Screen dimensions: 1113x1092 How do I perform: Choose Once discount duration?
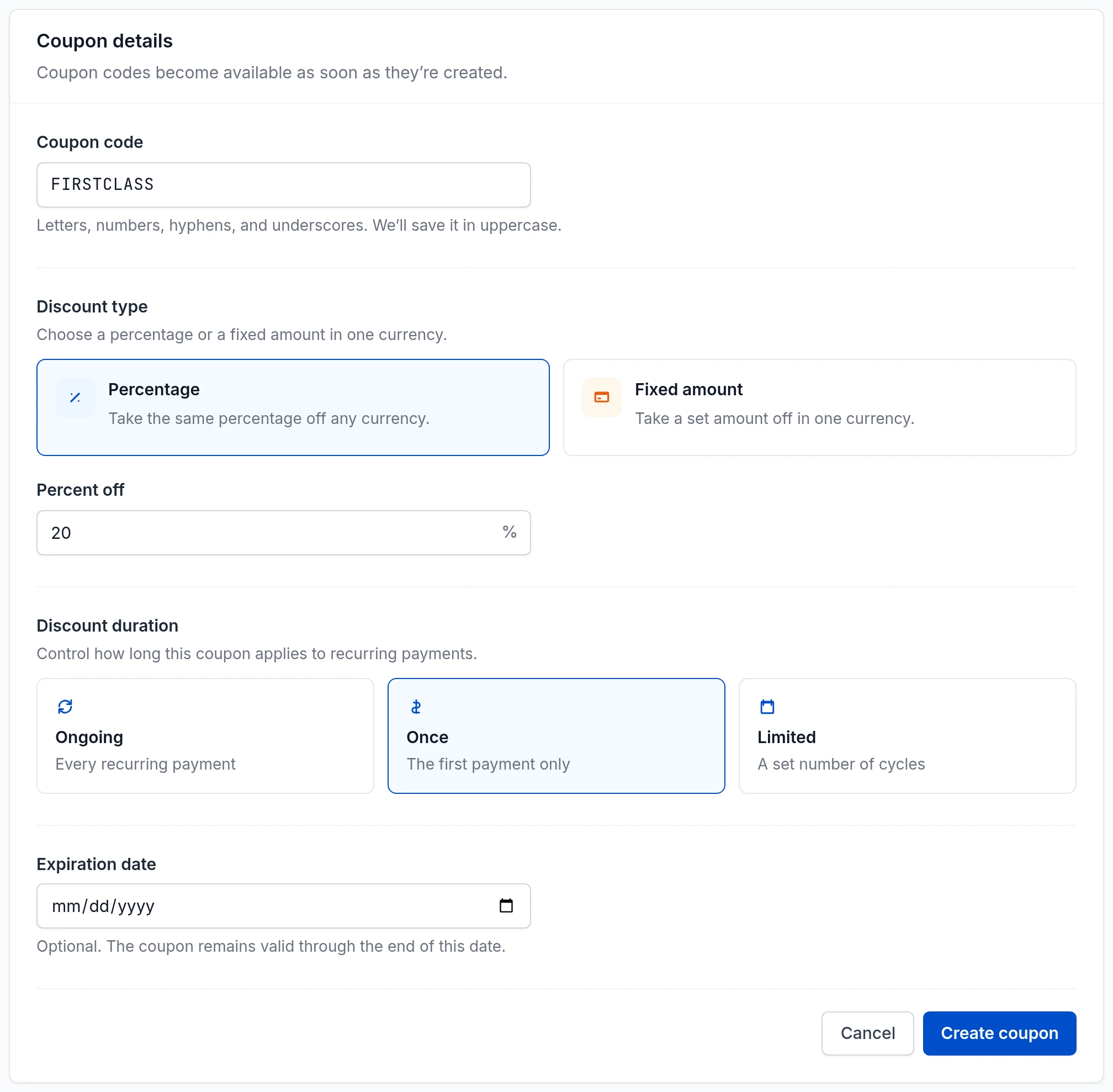(556, 736)
